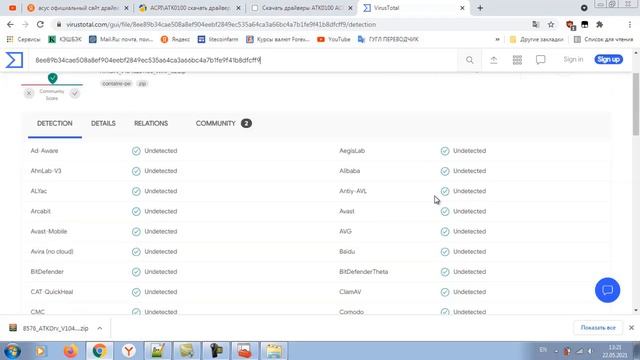Open the Mail.Ru bookmark

click(121, 39)
